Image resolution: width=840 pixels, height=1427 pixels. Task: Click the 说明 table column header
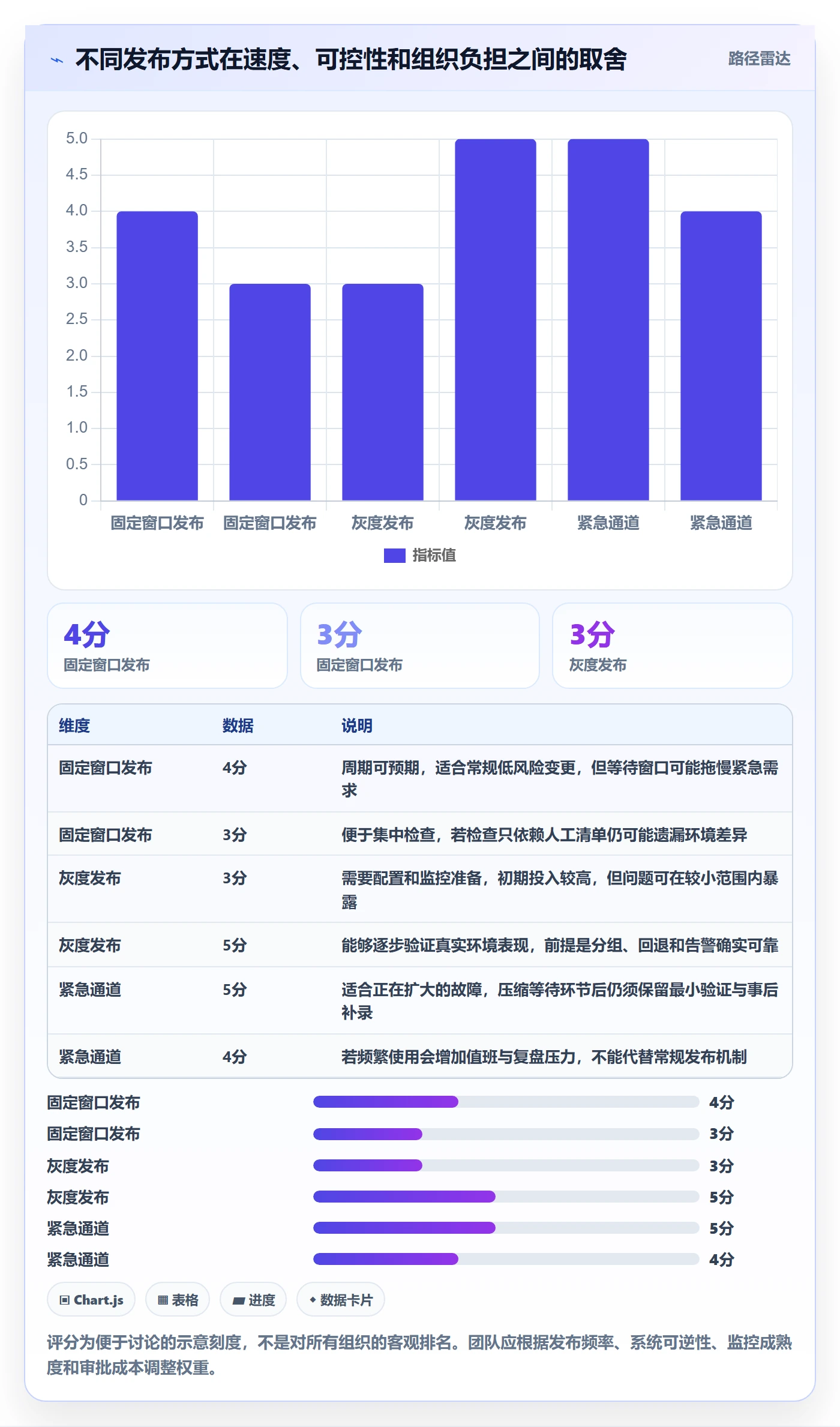pyautogui.click(x=357, y=726)
